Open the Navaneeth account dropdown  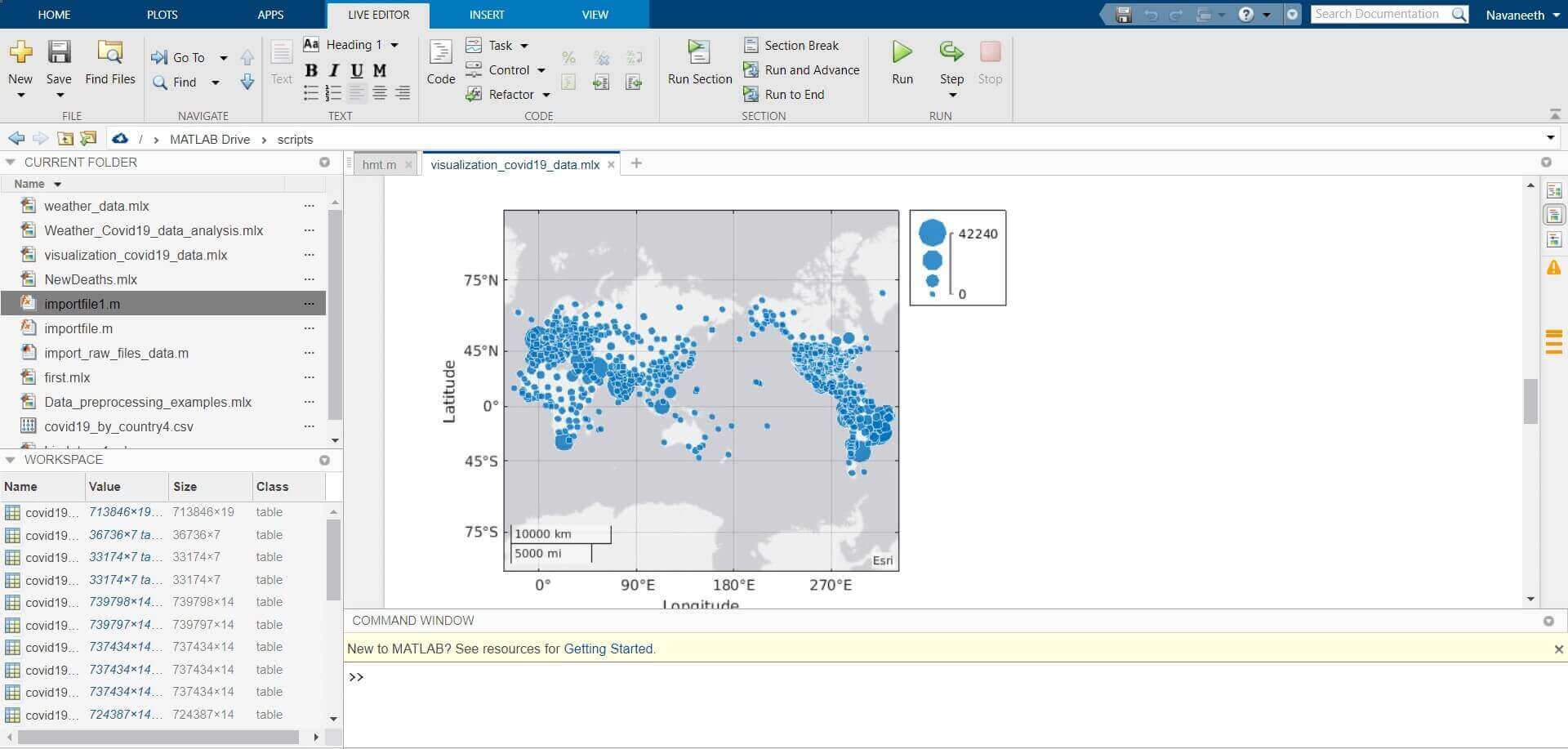tap(1522, 15)
